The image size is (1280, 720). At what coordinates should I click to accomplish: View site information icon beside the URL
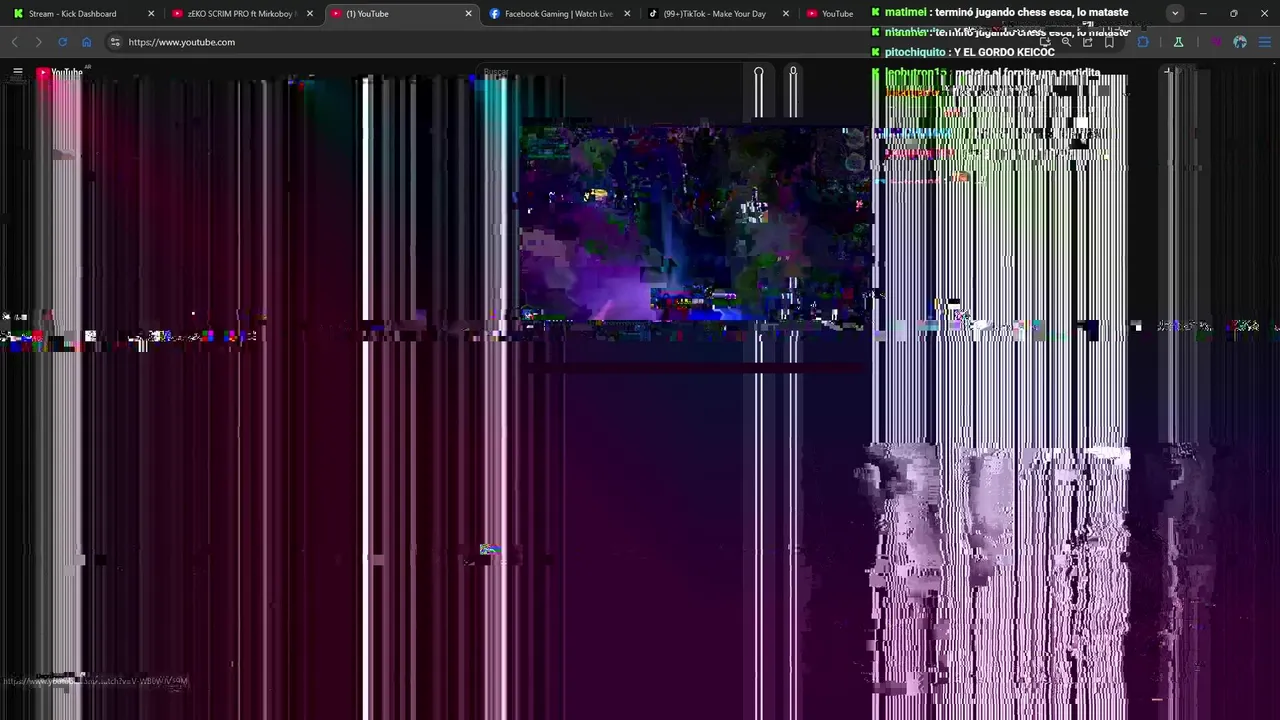[x=115, y=42]
